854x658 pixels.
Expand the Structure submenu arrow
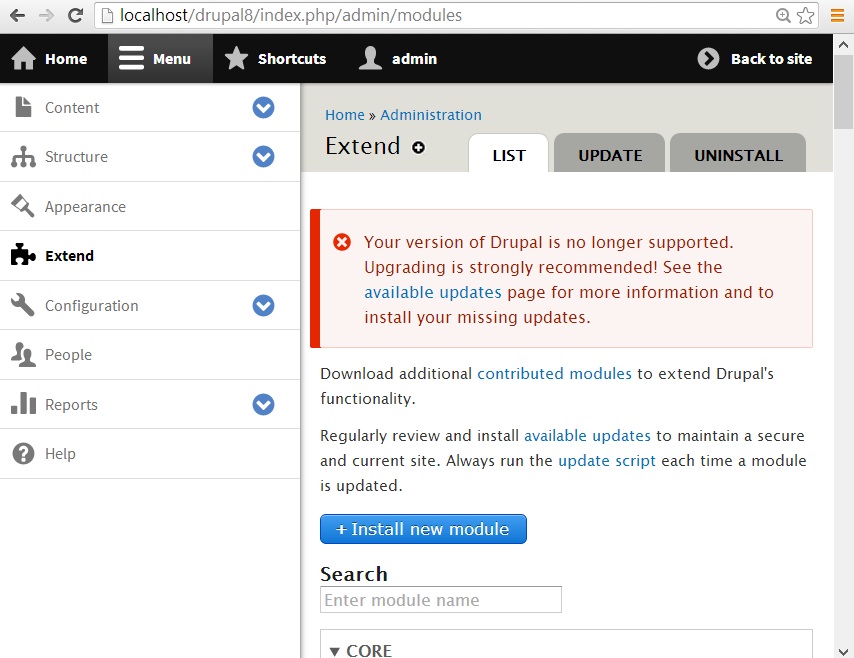(263, 157)
